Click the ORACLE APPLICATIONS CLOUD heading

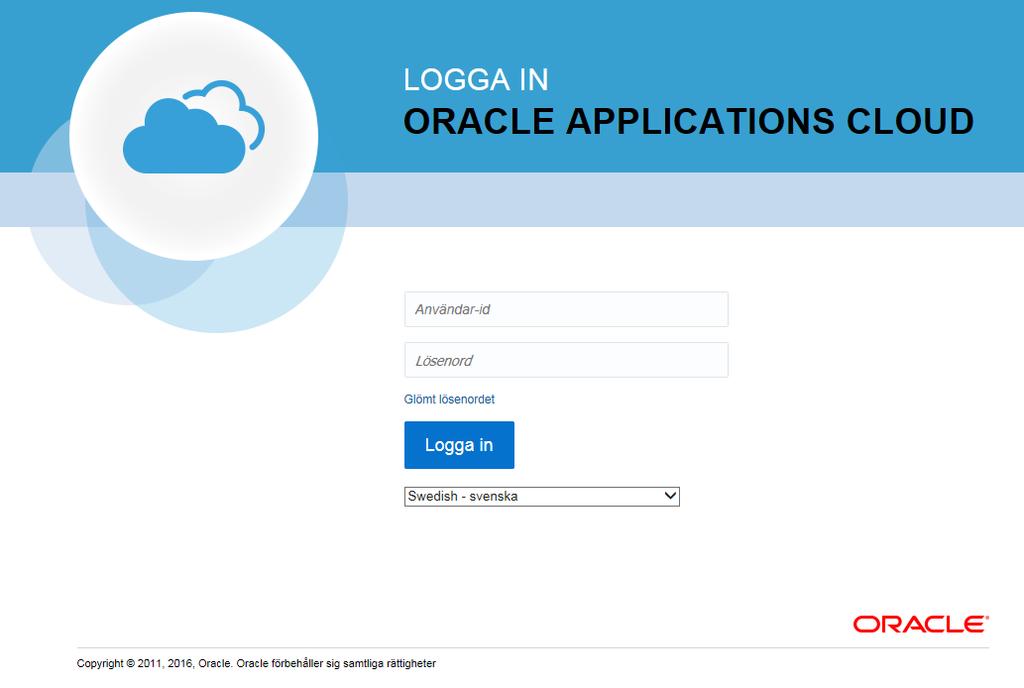[688, 121]
